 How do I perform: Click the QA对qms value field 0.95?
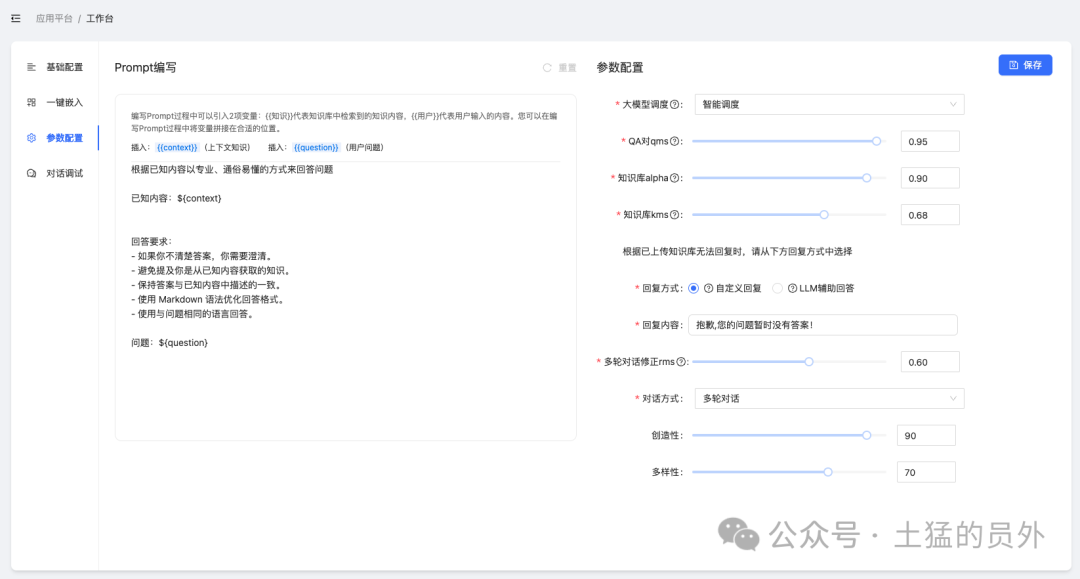[930, 141]
